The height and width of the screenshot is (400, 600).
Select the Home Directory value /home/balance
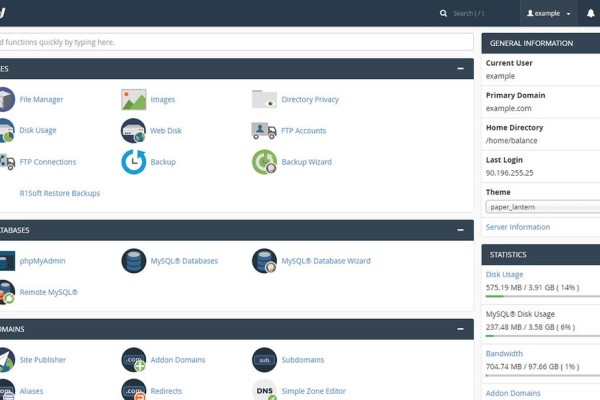512,140
